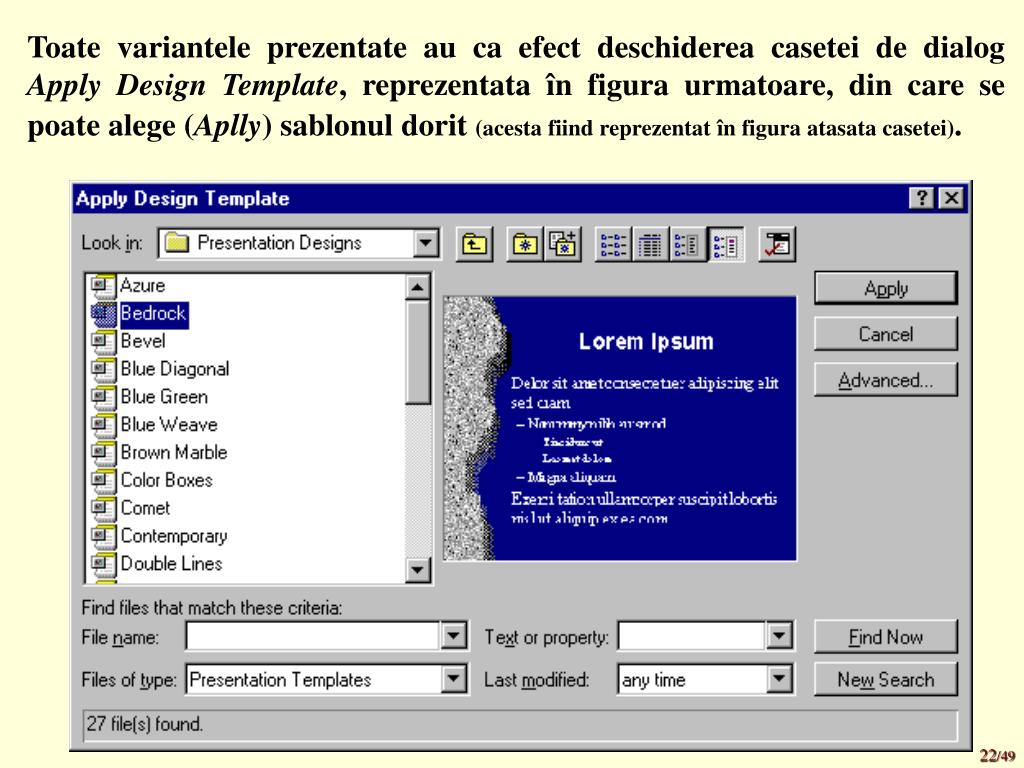
Task: Click the Azure template file icon
Action: pyautogui.click(x=103, y=286)
